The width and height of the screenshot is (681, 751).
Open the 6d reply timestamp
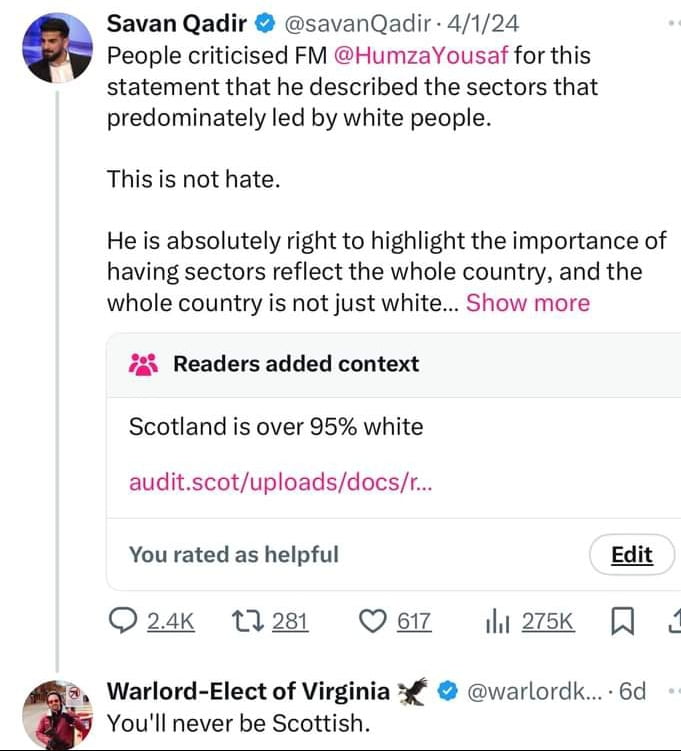click(x=632, y=691)
